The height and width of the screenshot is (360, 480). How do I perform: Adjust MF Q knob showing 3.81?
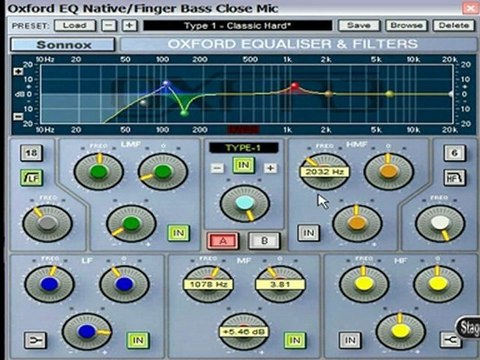point(280,284)
